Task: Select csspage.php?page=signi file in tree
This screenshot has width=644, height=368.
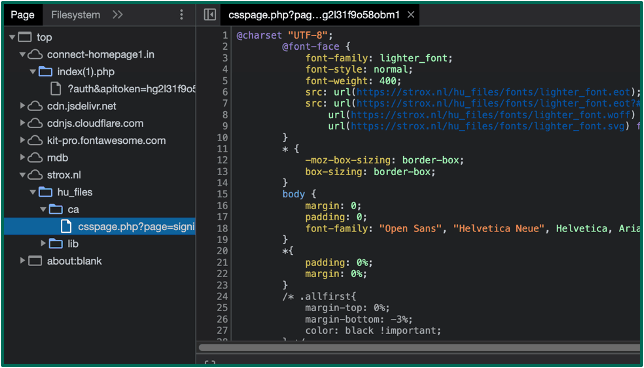Action: (x=99, y=227)
